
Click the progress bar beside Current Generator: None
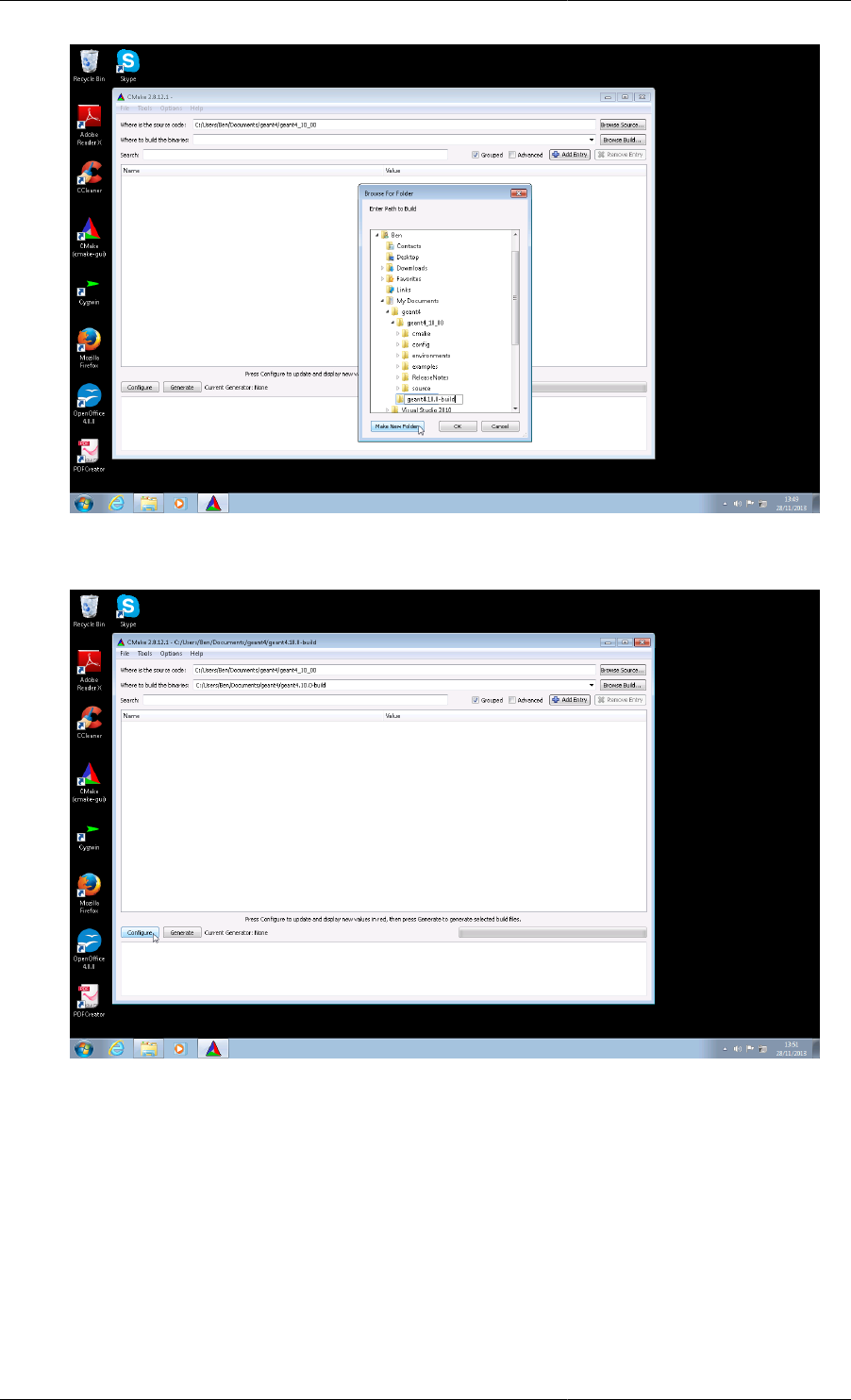[552, 932]
